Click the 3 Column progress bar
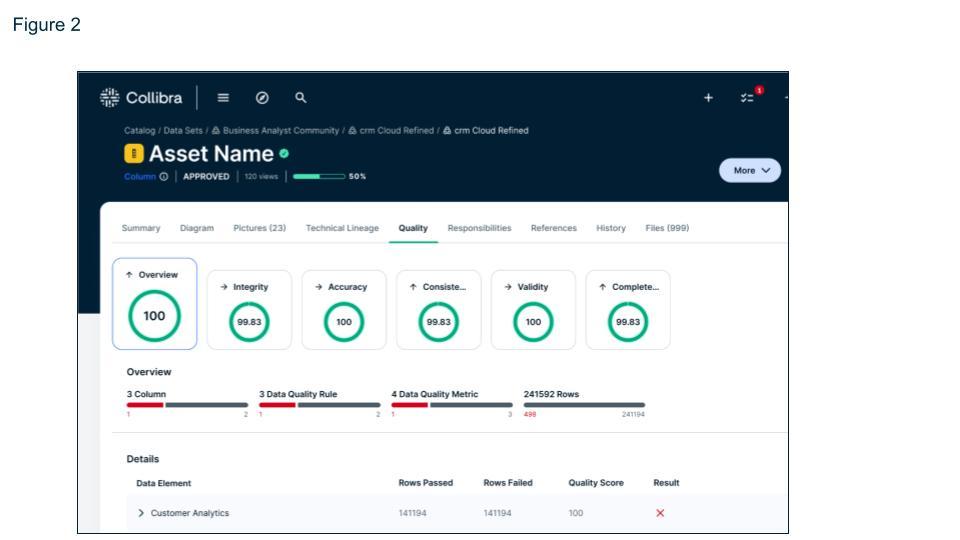 click(187, 405)
